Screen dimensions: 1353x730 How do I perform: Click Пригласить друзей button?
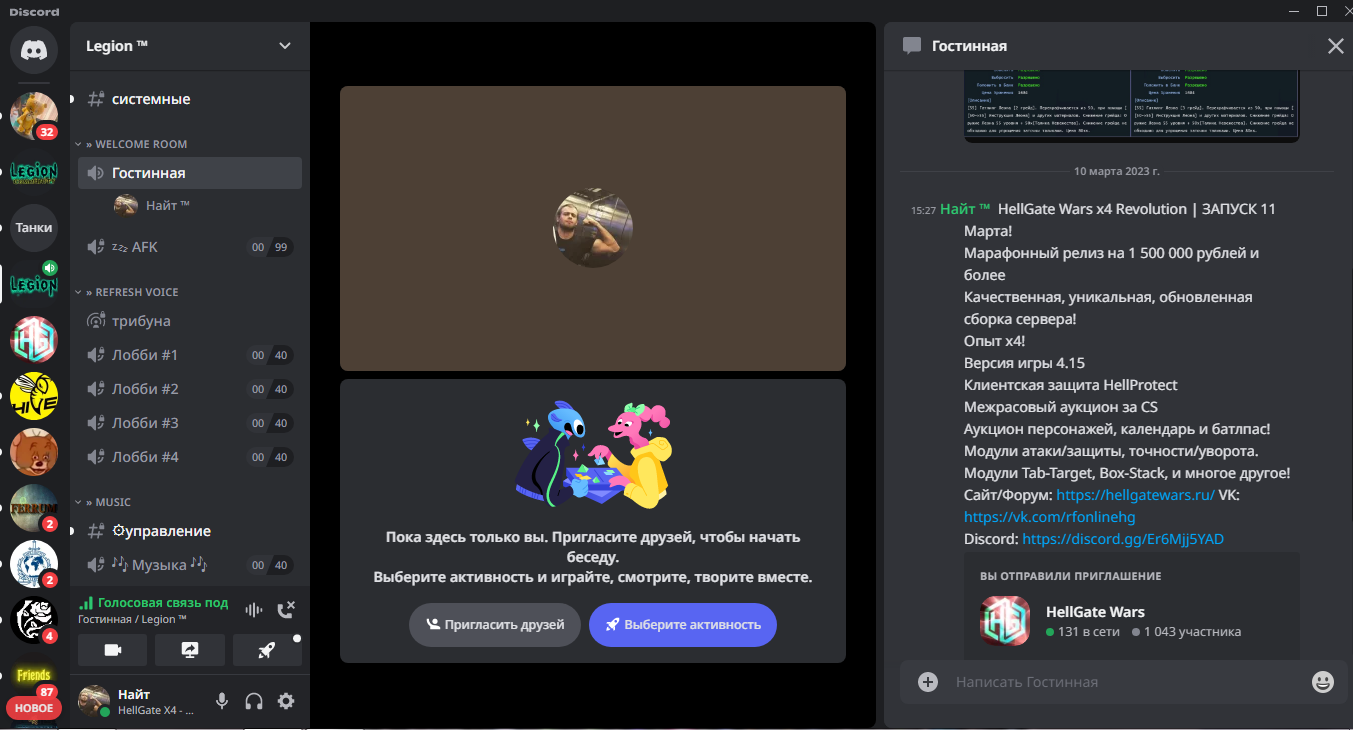[x=494, y=625]
